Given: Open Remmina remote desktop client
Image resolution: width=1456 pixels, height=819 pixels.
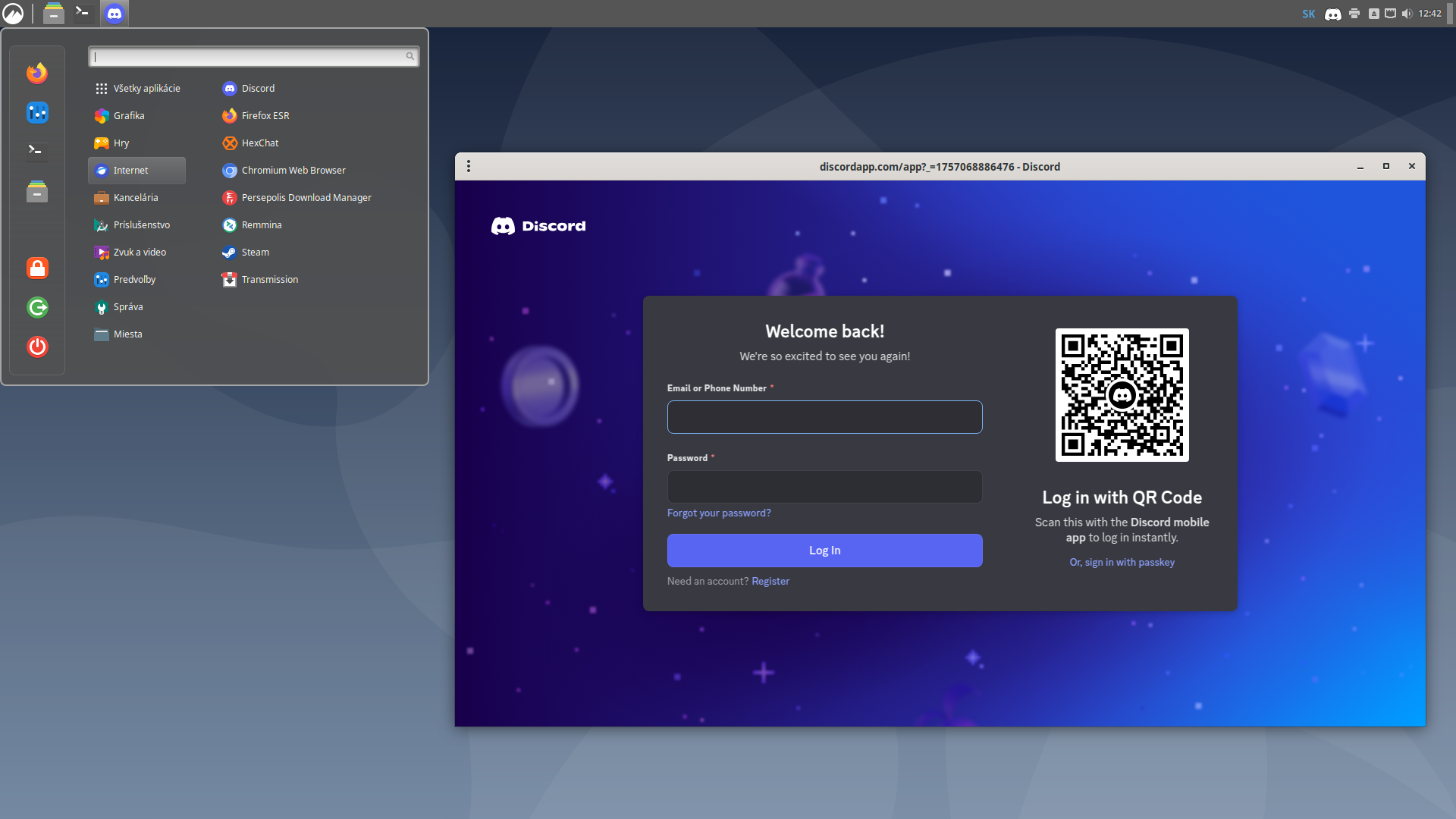Looking at the screenshot, I should [252, 225].
